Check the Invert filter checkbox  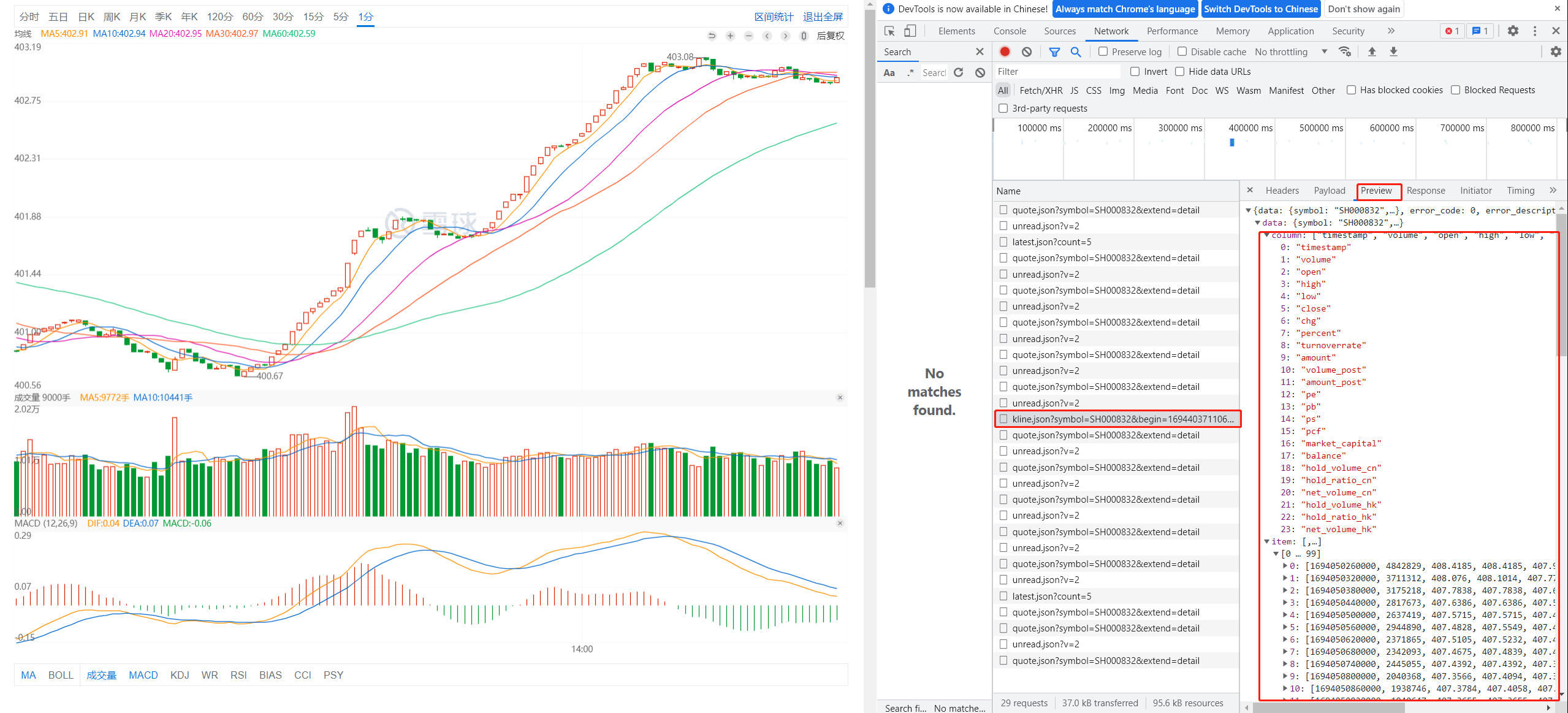1135,72
